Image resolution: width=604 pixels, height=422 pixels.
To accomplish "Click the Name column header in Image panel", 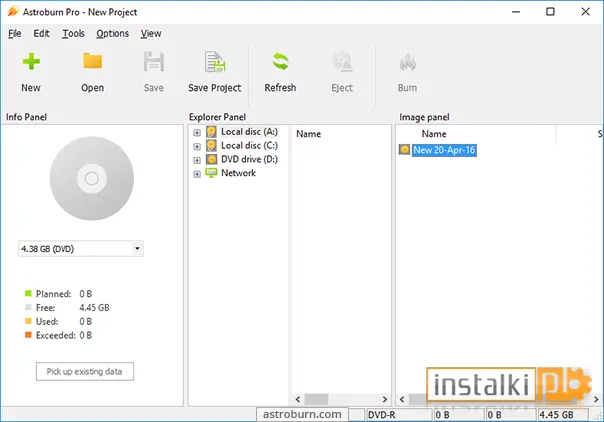I will [434, 134].
